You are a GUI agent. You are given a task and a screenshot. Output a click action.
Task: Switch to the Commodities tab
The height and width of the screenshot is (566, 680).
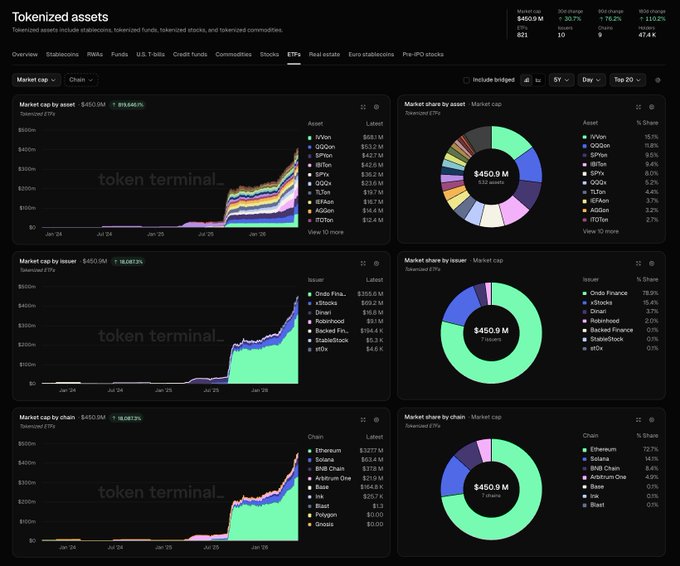[x=233, y=54]
